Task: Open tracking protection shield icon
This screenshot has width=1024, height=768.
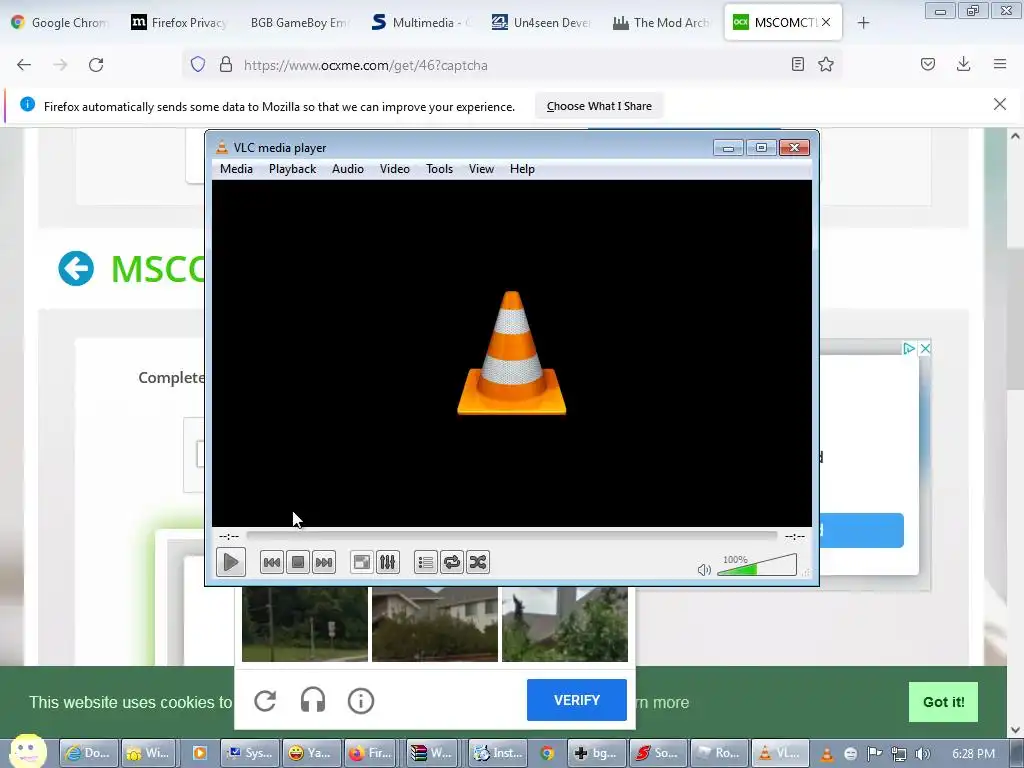Action: 198,65
